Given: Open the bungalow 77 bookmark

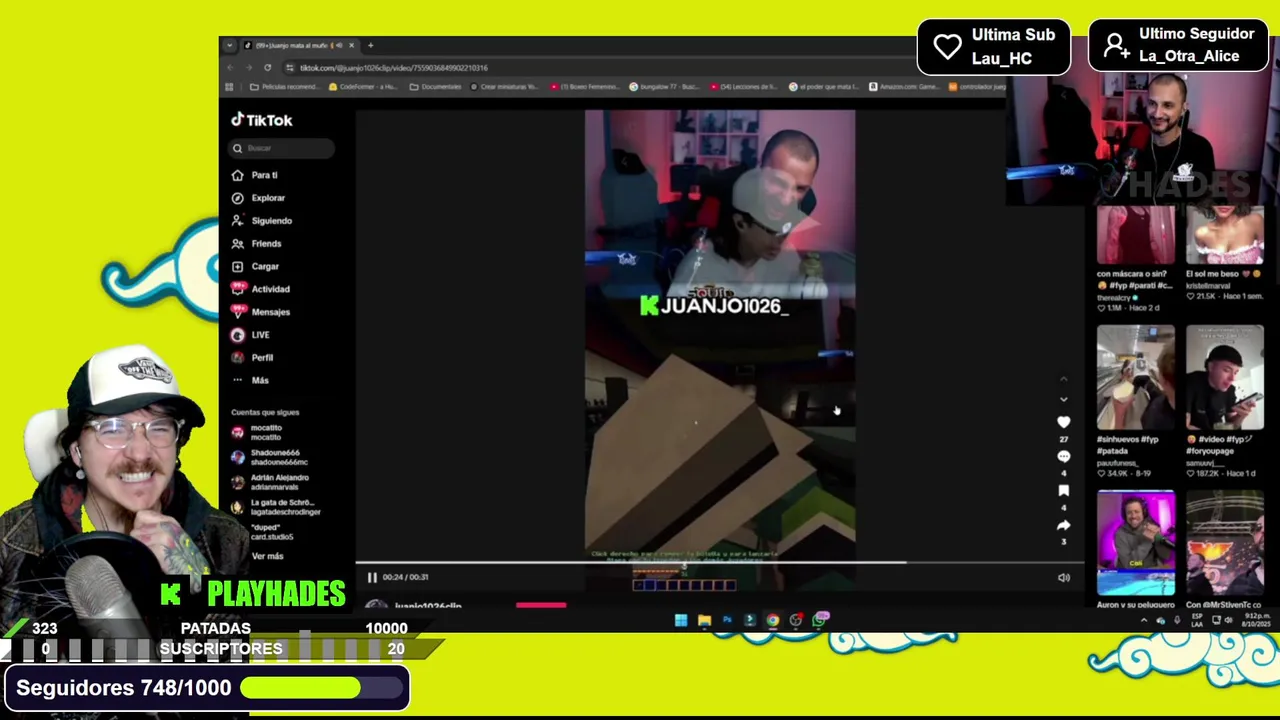Looking at the screenshot, I should pos(666,87).
